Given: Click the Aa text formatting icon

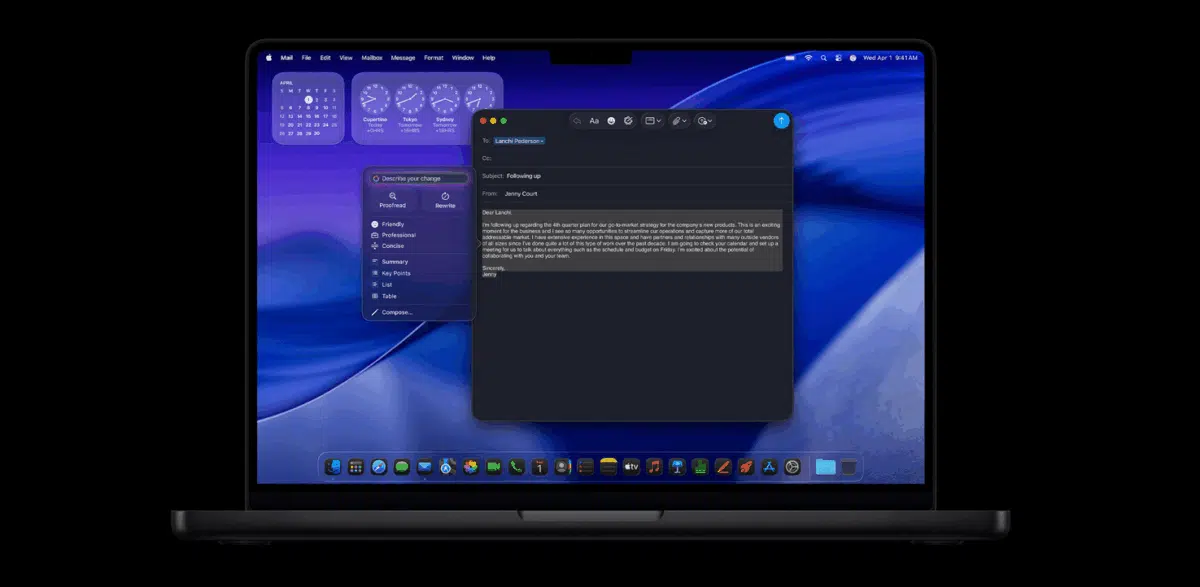Looking at the screenshot, I should 594,120.
